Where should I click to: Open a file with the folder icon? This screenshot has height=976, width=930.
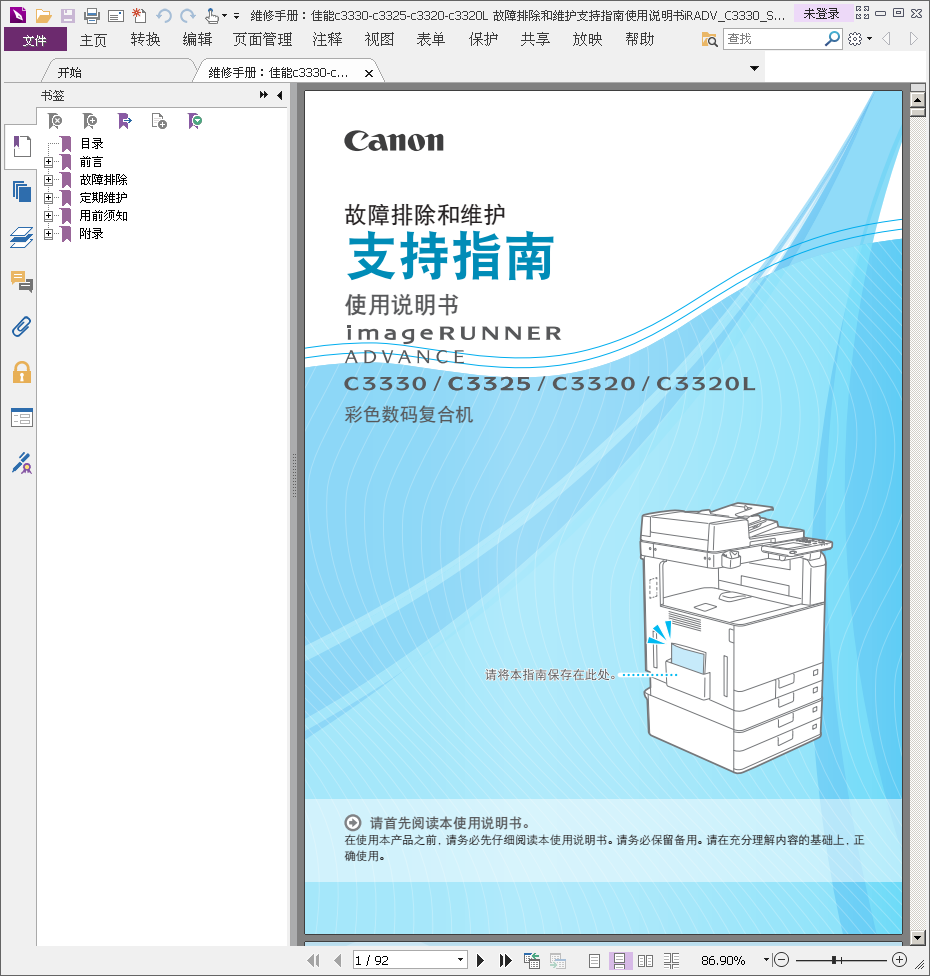43,15
